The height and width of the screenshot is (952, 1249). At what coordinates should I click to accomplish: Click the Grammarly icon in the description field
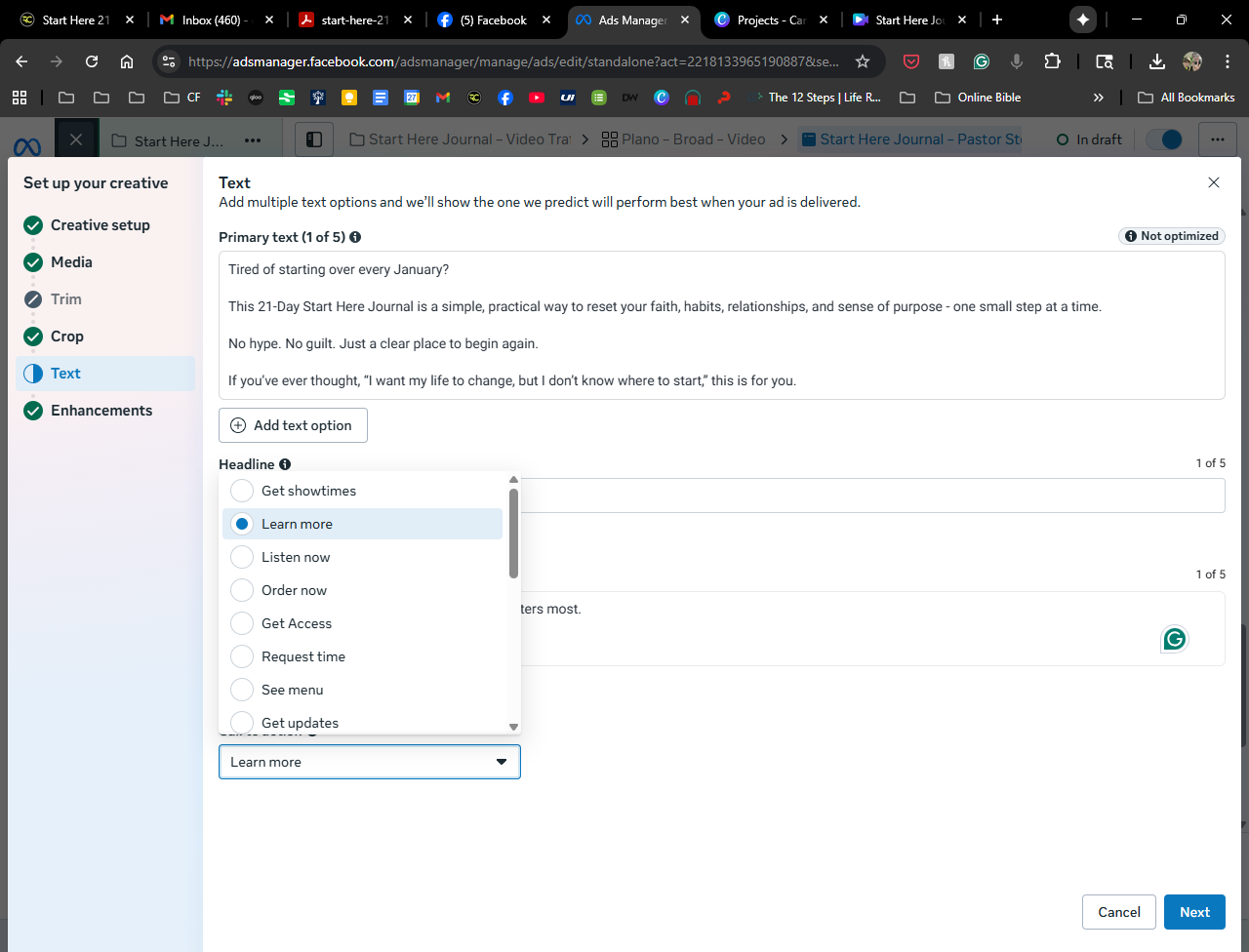[x=1175, y=639]
